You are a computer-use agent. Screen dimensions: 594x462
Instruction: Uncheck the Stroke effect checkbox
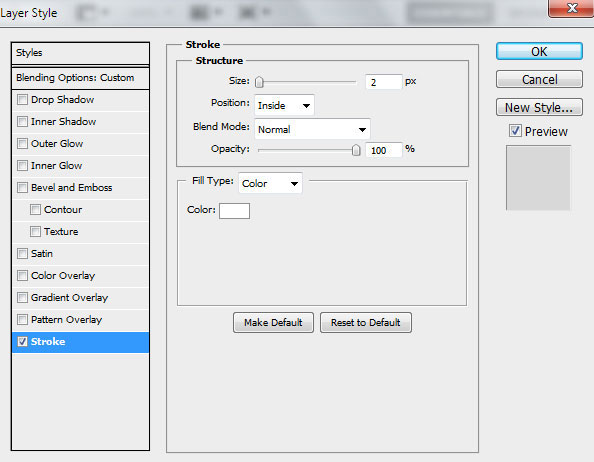(22, 342)
